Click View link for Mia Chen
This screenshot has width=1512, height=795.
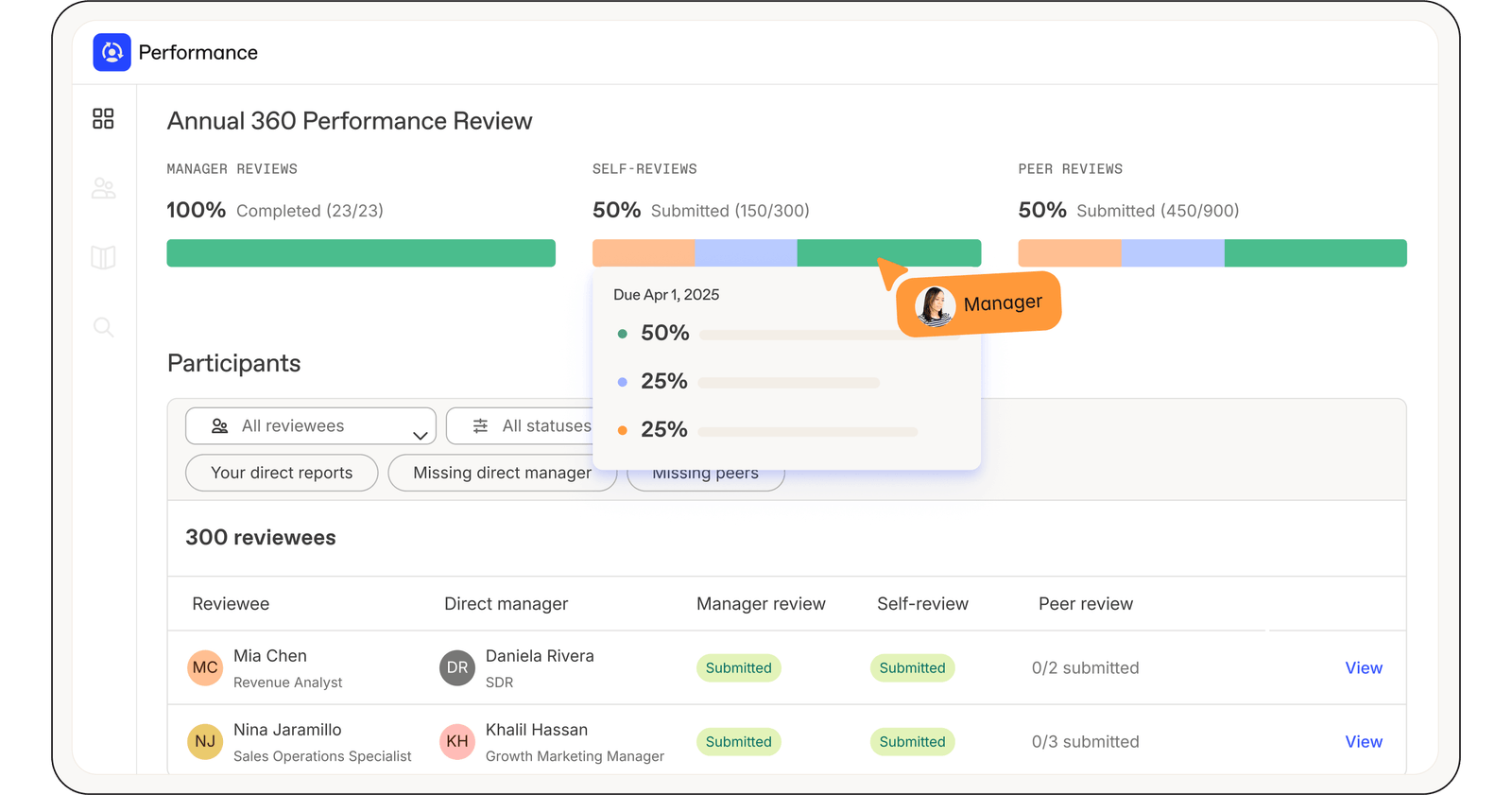point(1363,667)
